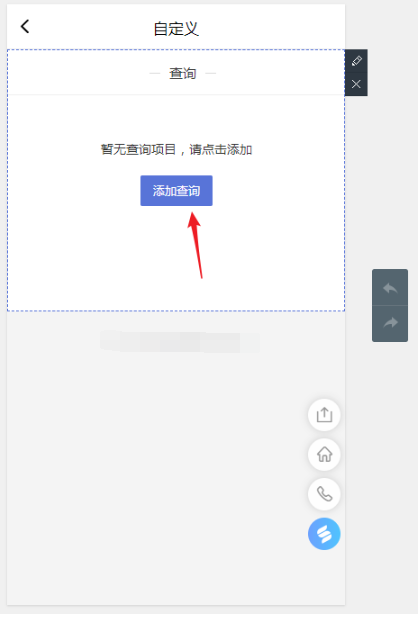Tap the floating home icon
This screenshot has height=618, width=420.
tap(324, 454)
